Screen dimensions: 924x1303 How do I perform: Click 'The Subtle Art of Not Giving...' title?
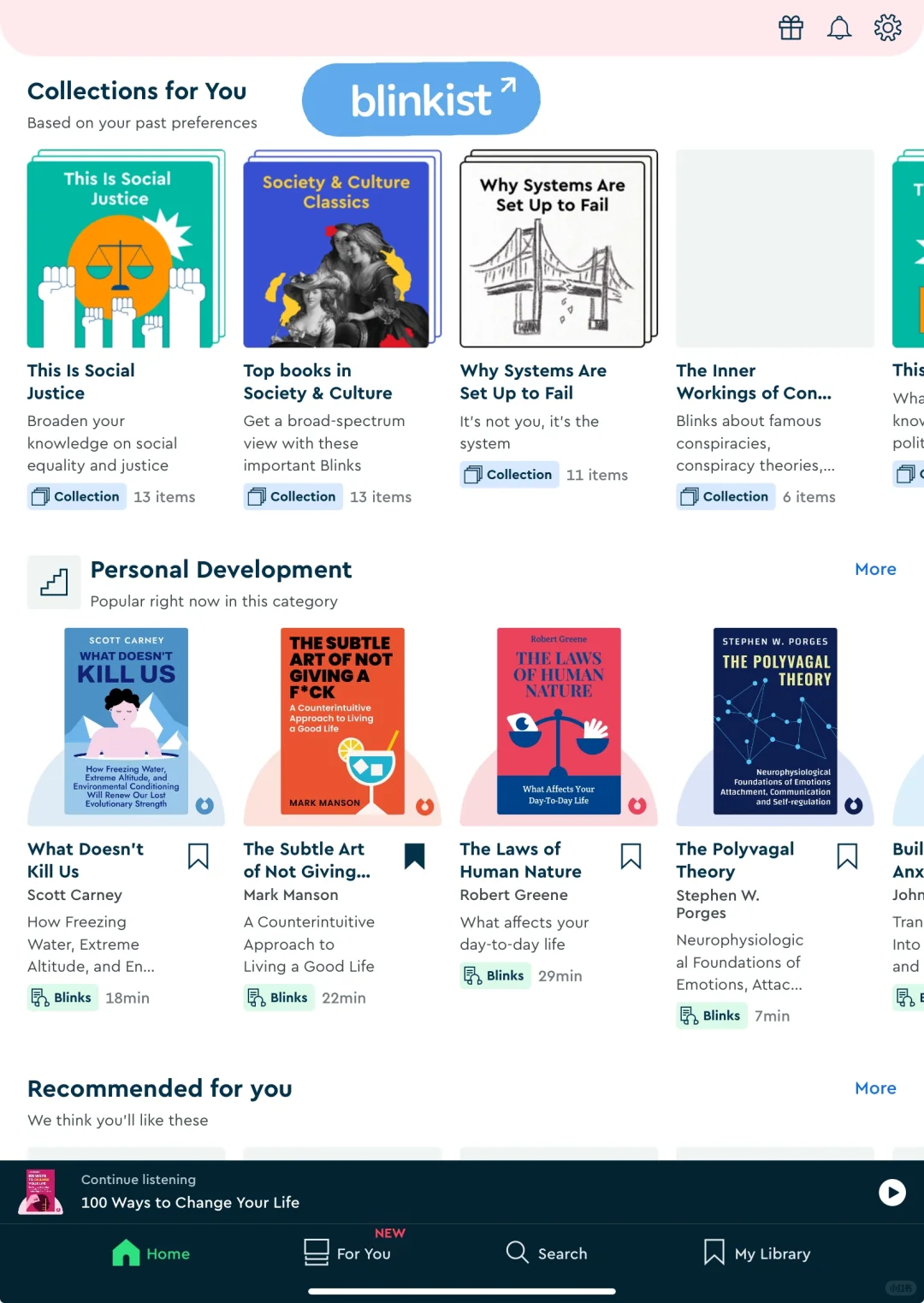point(307,860)
